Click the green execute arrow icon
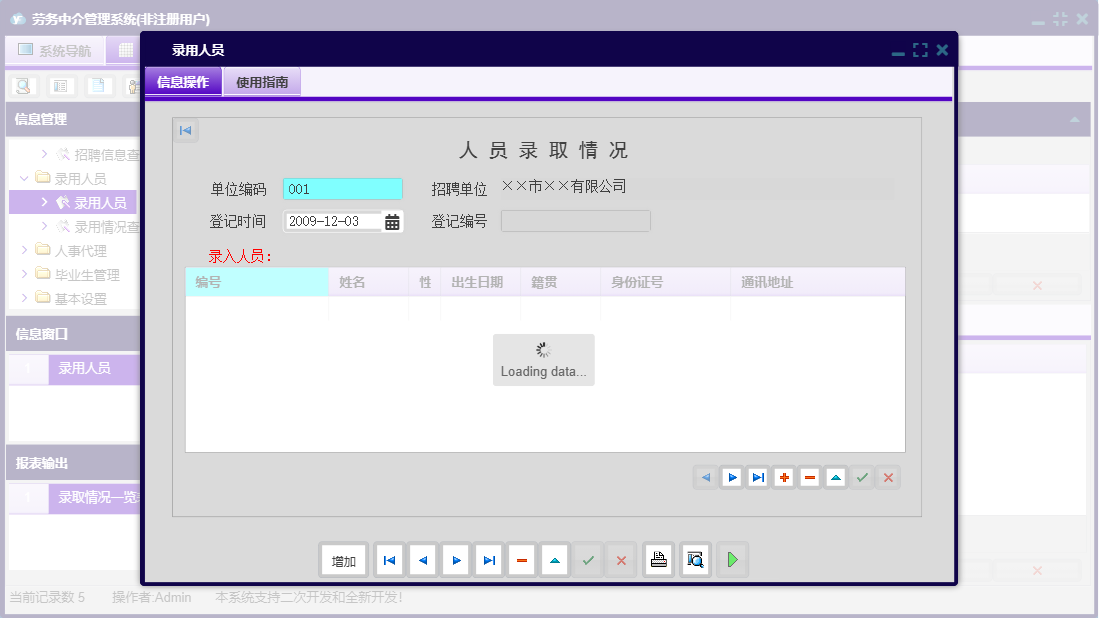Viewport: 1099px width, 618px height. pyautogui.click(x=732, y=560)
